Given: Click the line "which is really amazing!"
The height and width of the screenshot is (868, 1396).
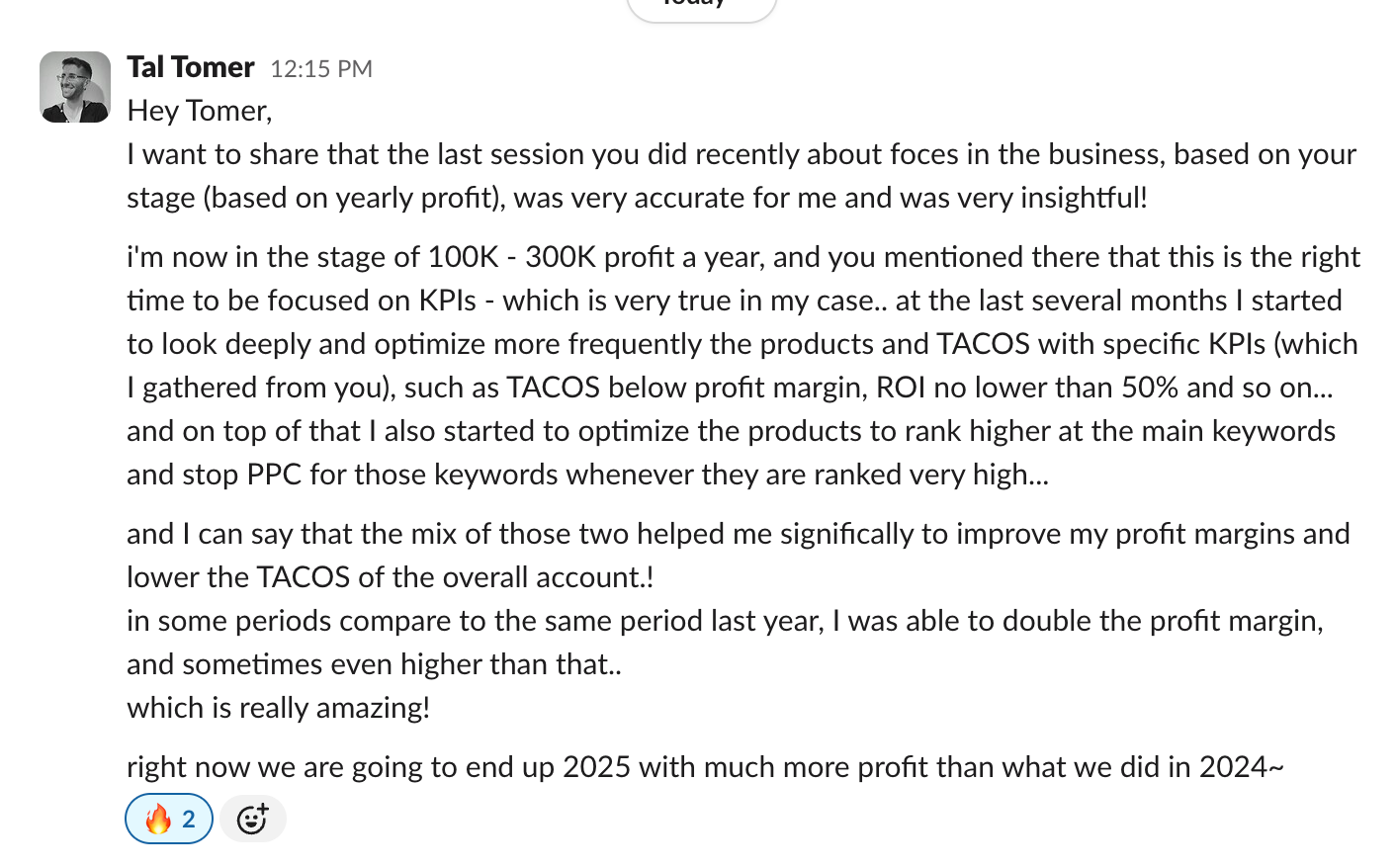Looking at the screenshot, I should (279, 708).
